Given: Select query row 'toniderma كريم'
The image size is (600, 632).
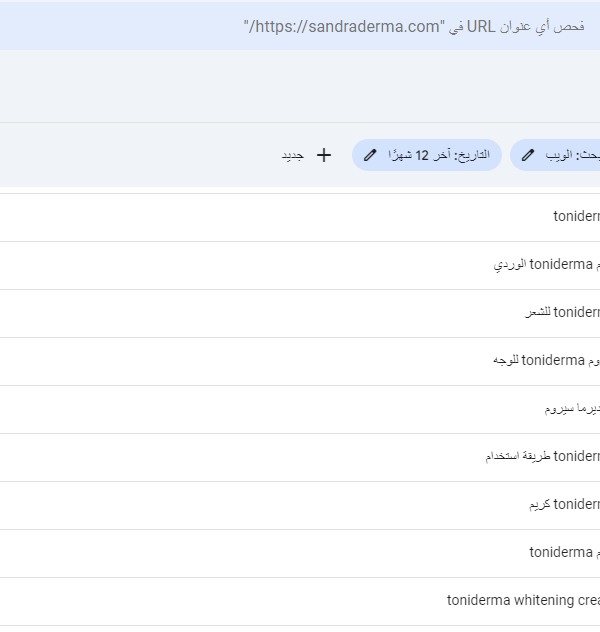Looking at the screenshot, I should (x=300, y=505).
